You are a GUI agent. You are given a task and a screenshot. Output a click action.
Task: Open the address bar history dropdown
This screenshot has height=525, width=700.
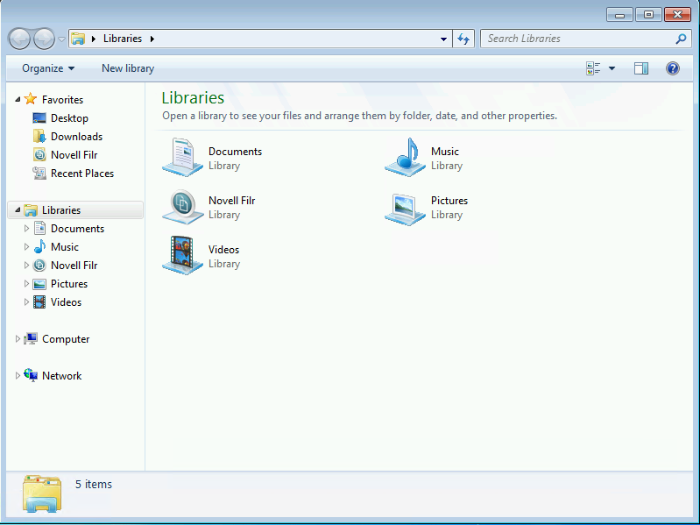(444, 39)
